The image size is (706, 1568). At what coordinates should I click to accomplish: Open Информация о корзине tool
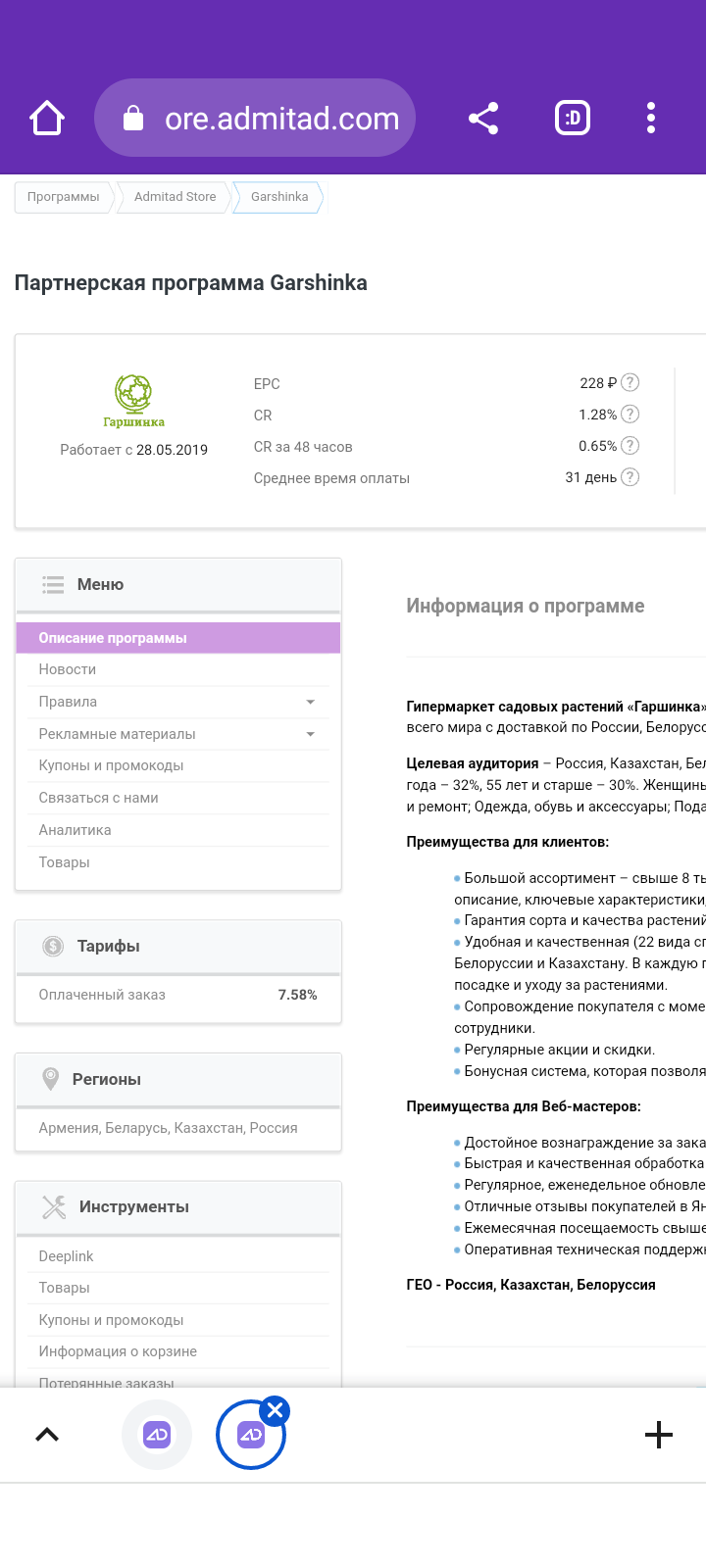(178, 1351)
